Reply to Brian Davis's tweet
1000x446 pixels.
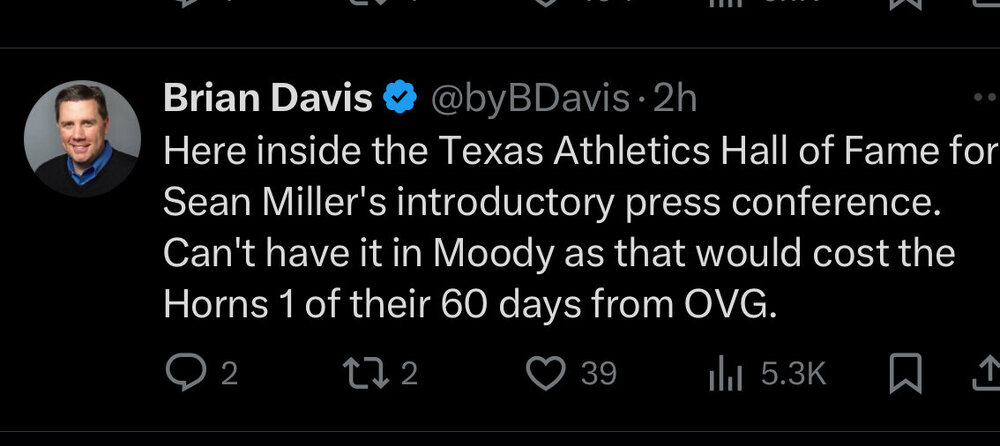[x=184, y=373]
